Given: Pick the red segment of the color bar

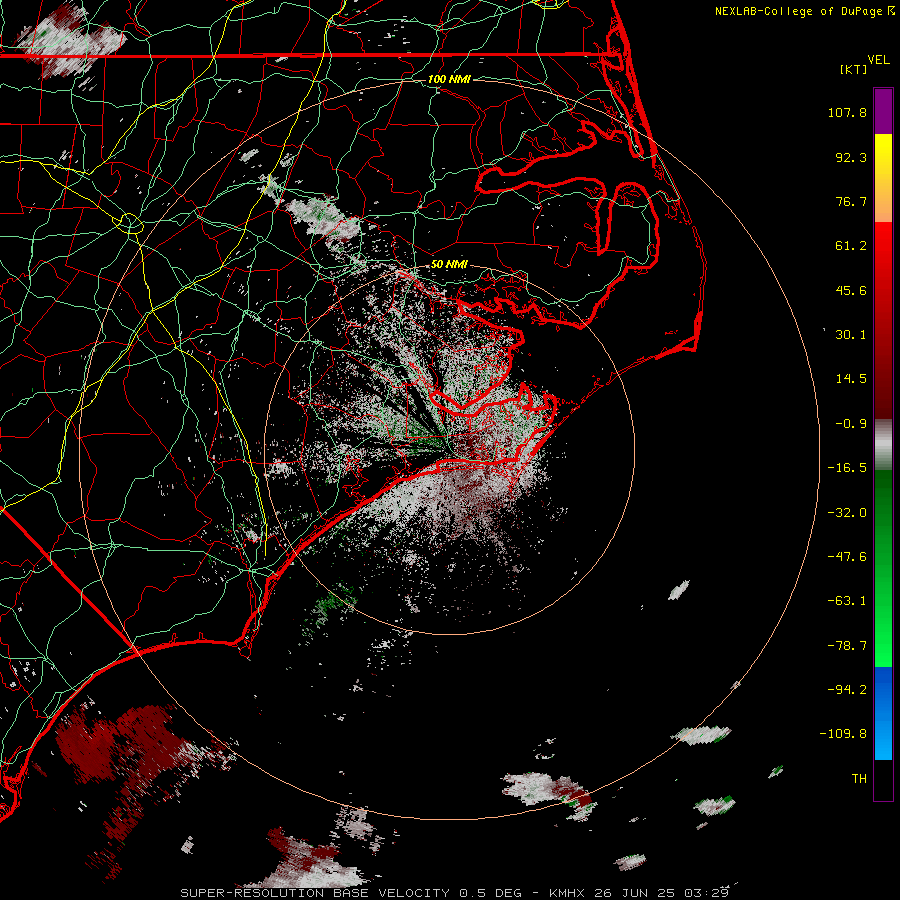Looking at the screenshot, I should pos(883,320).
